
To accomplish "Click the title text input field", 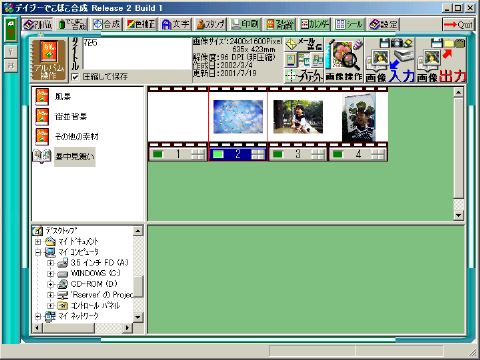I will point(137,53).
